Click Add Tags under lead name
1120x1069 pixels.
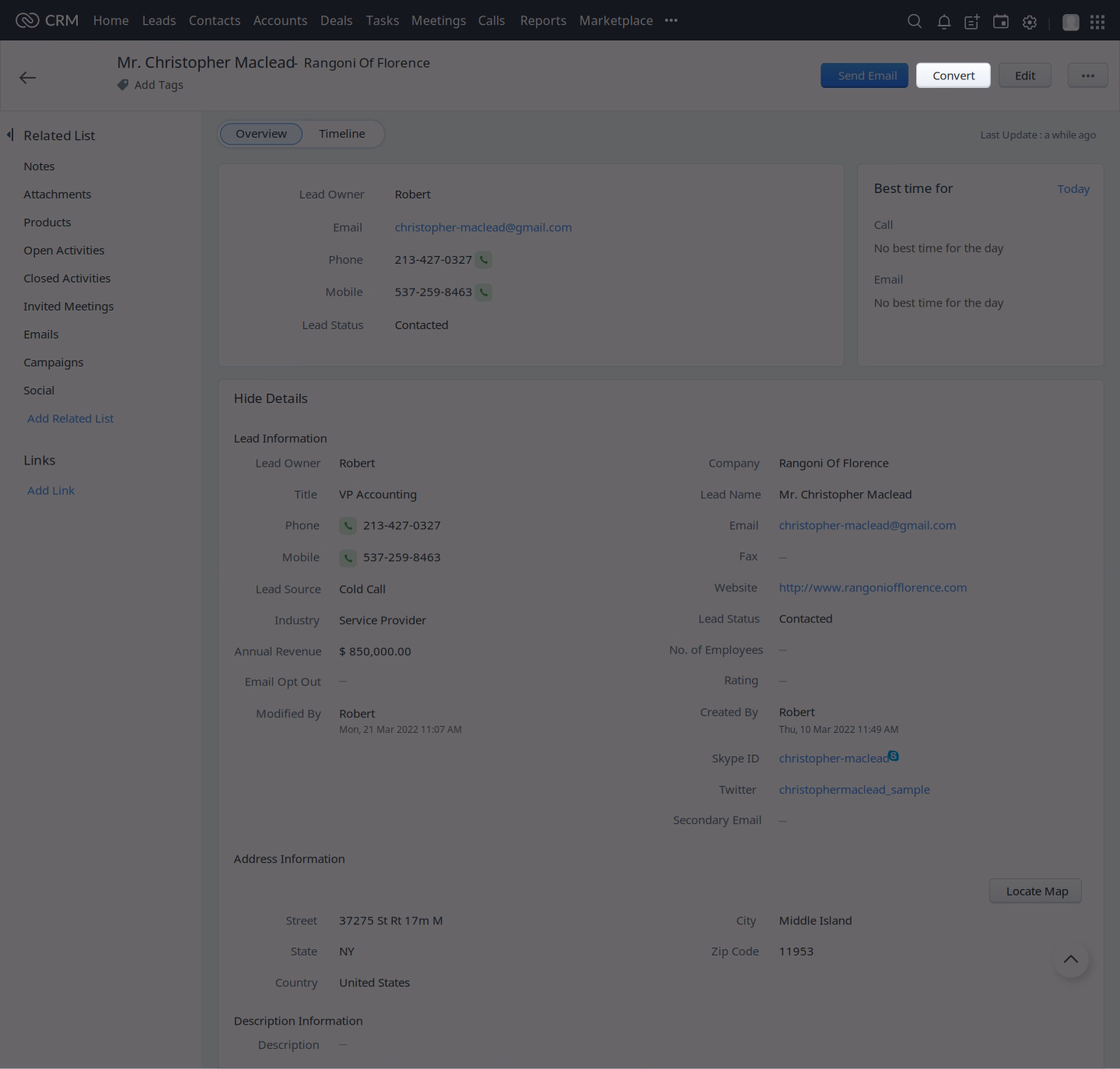point(158,85)
